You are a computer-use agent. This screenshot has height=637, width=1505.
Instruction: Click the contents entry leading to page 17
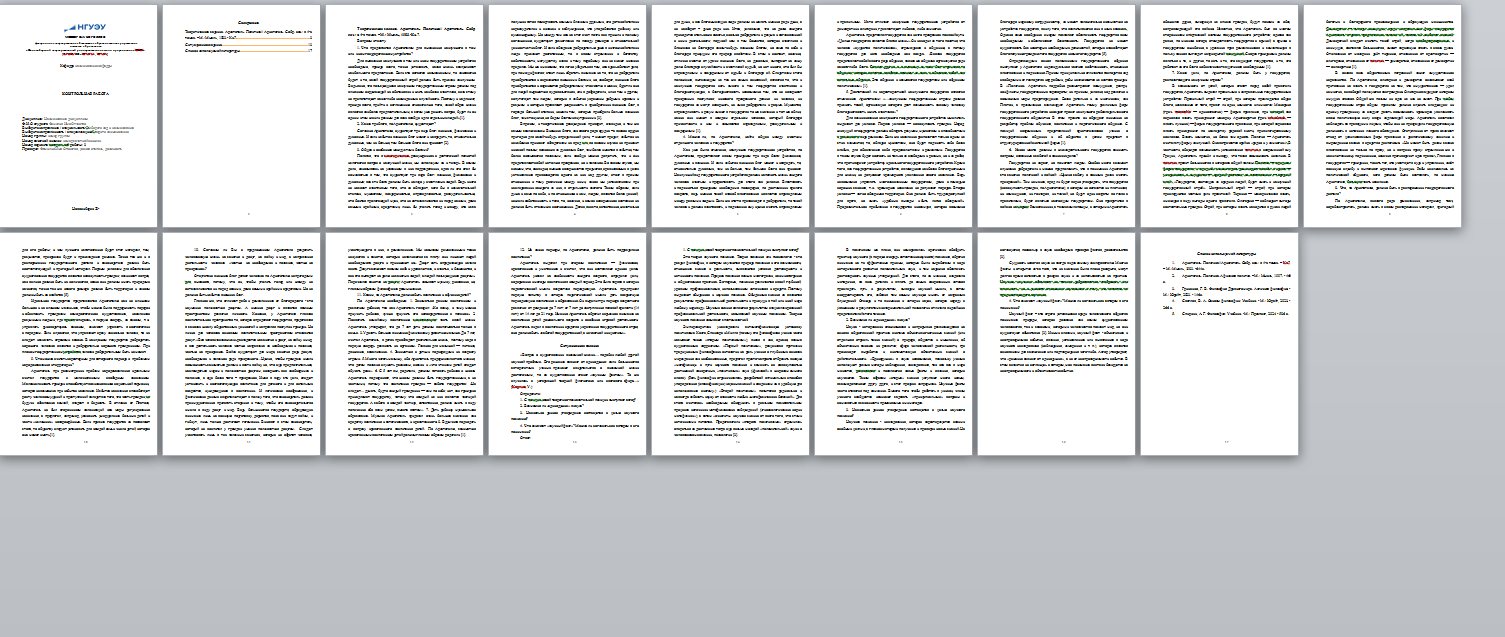[x=248, y=51]
